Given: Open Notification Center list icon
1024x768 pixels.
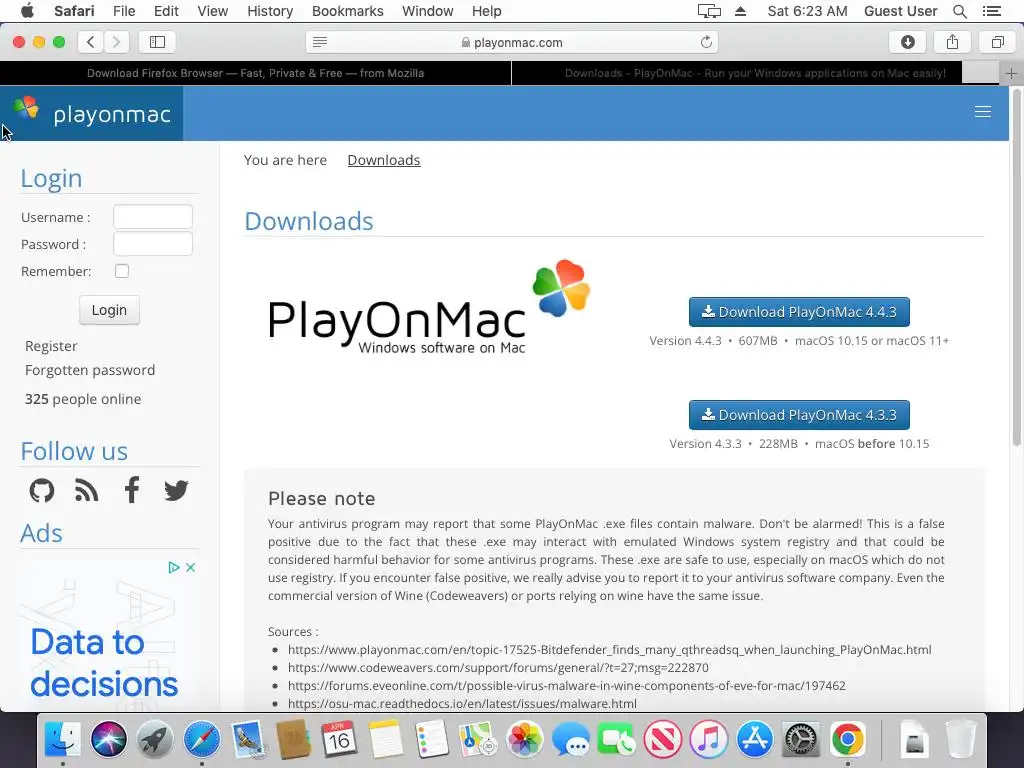Looking at the screenshot, I should [991, 11].
